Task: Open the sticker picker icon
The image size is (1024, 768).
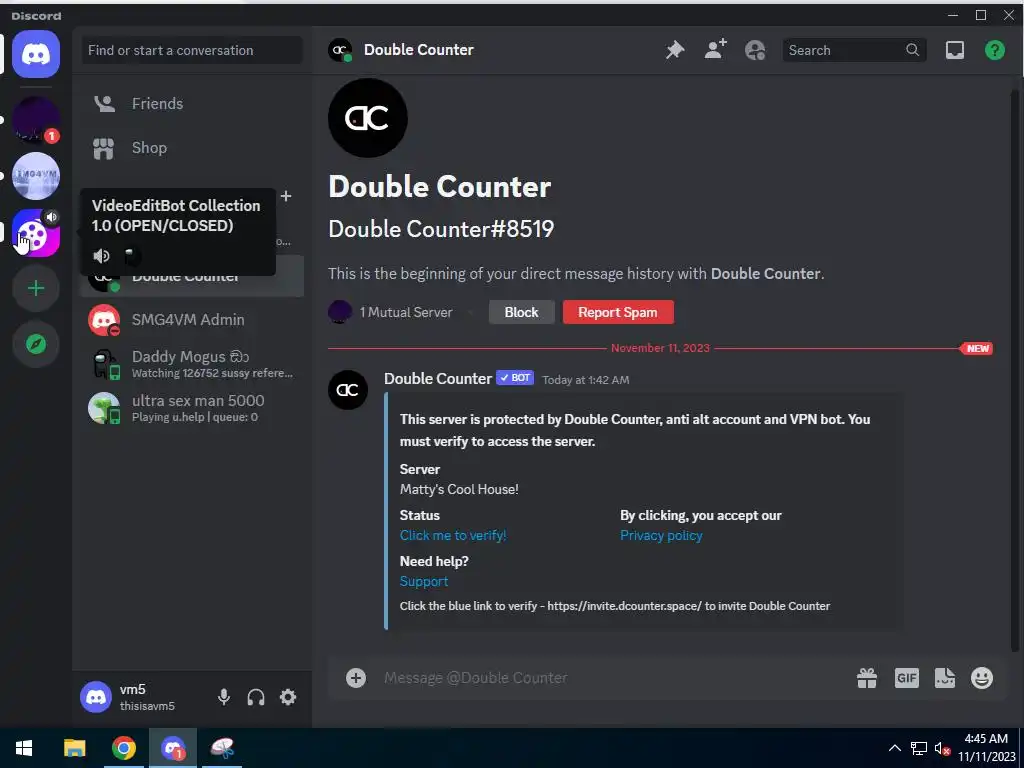Action: (x=944, y=678)
